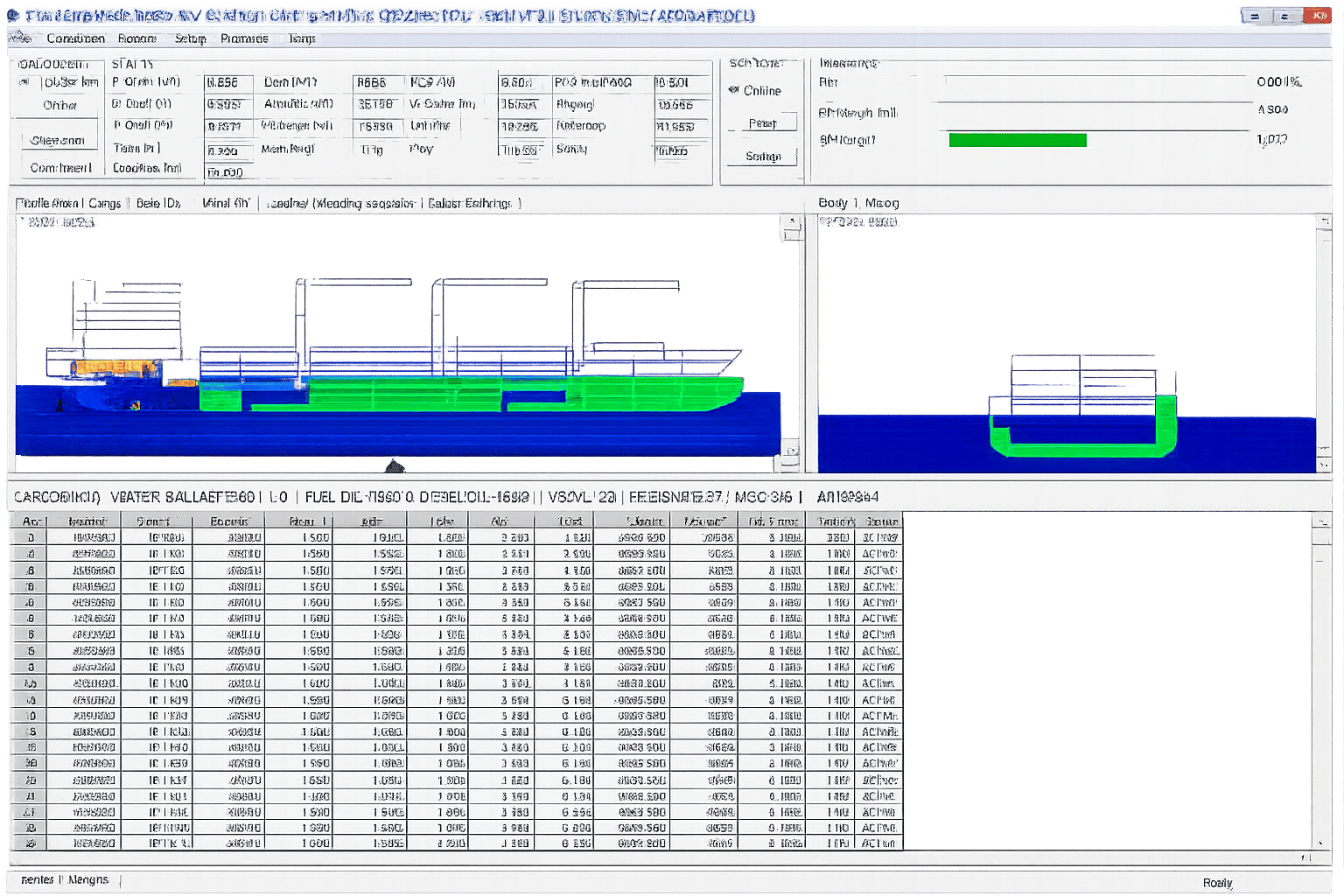Click the Other button in the left group
Viewport: 1344px width, 896px height.
click(x=59, y=105)
